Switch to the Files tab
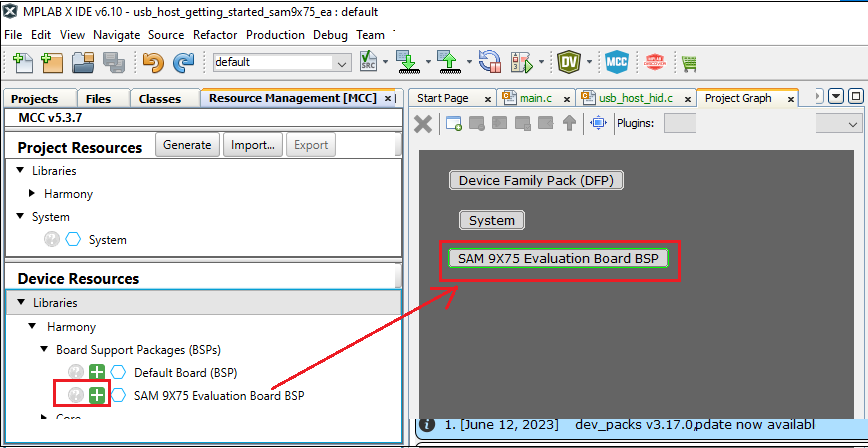Viewport: 868px width, 448px height. point(98,99)
